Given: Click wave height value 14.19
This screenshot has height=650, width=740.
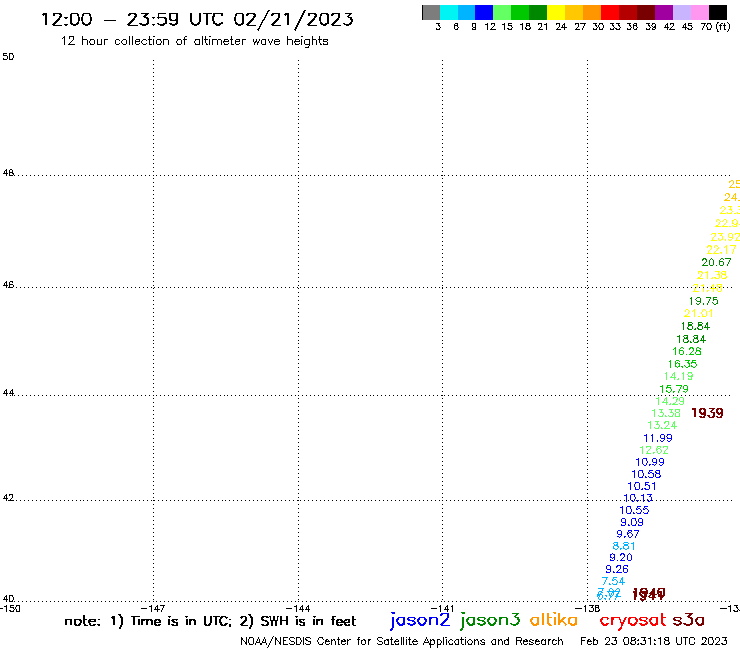Looking at the screenshot, I should click(678, 376).
